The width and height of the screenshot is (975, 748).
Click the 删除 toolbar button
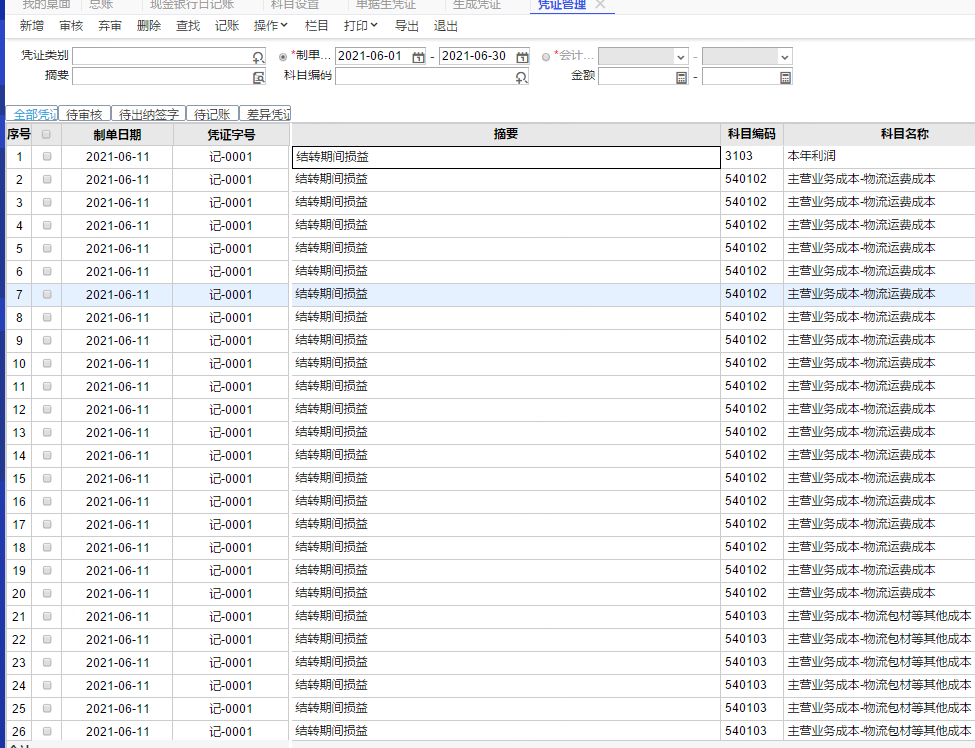(x=149, y=25)
